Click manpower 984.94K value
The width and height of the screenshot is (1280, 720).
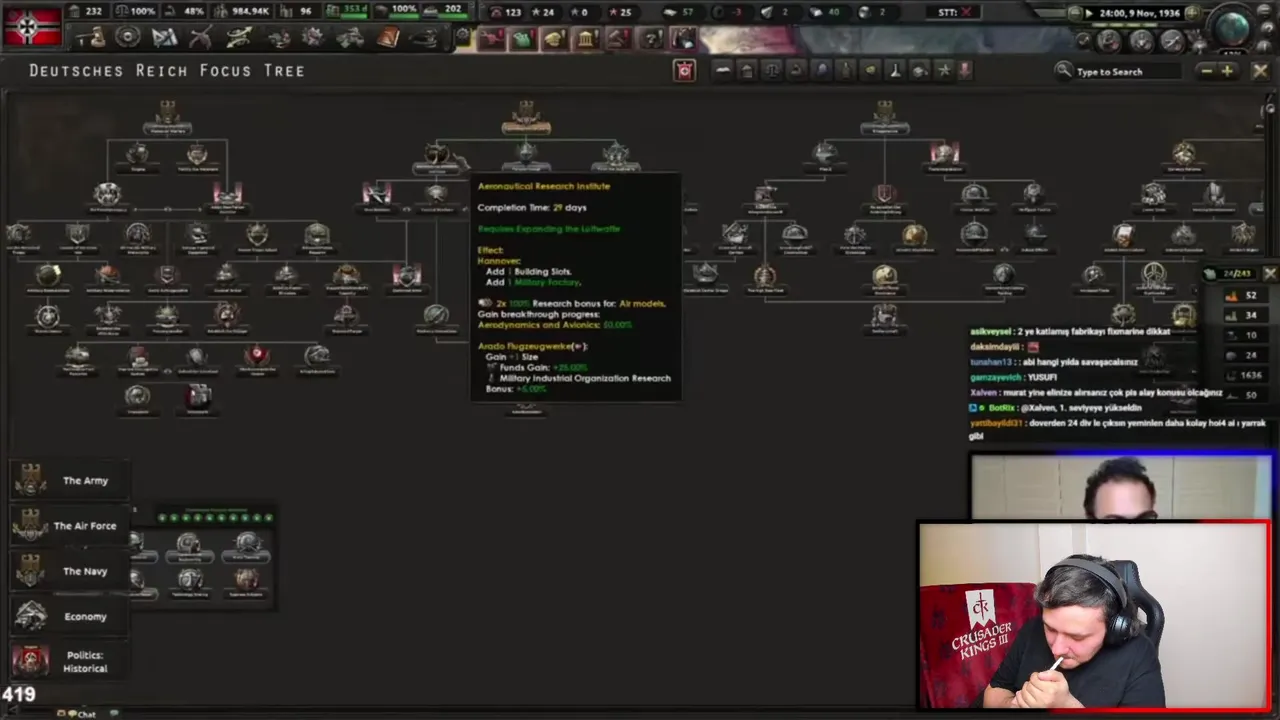[252, 11]
